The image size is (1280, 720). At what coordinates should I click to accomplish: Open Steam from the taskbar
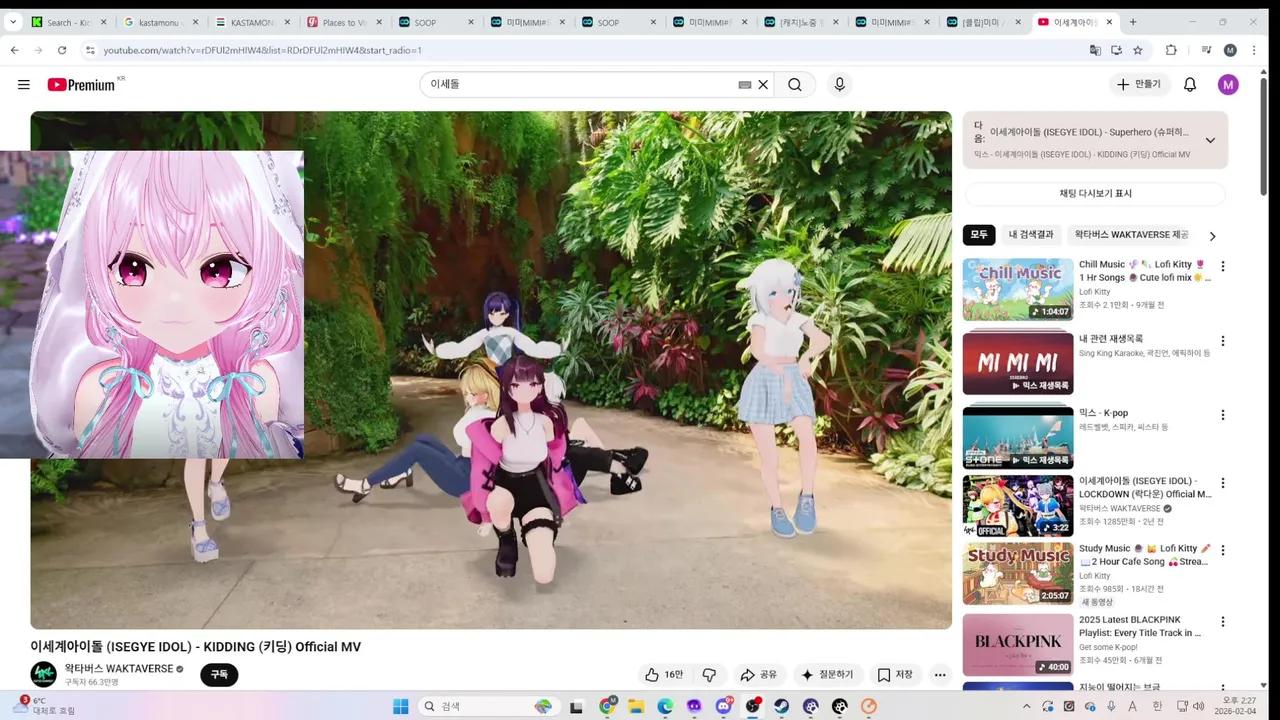tap(781, 706)
